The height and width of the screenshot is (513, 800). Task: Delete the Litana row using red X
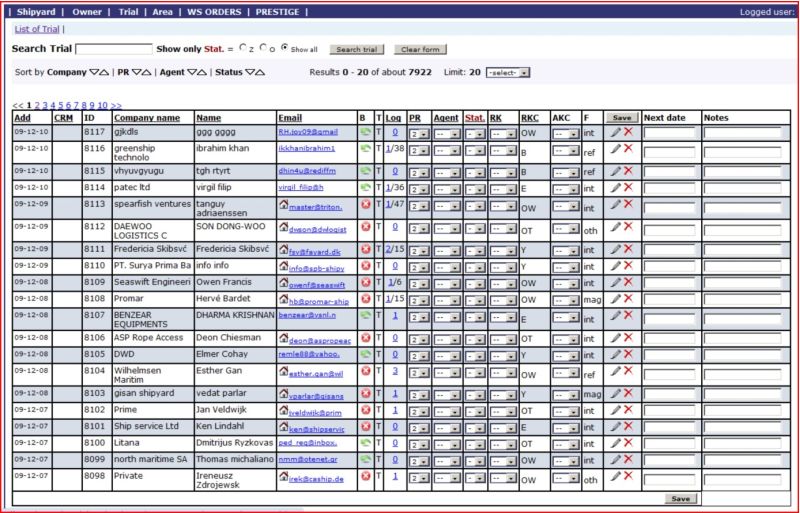[x=628, y=443]
